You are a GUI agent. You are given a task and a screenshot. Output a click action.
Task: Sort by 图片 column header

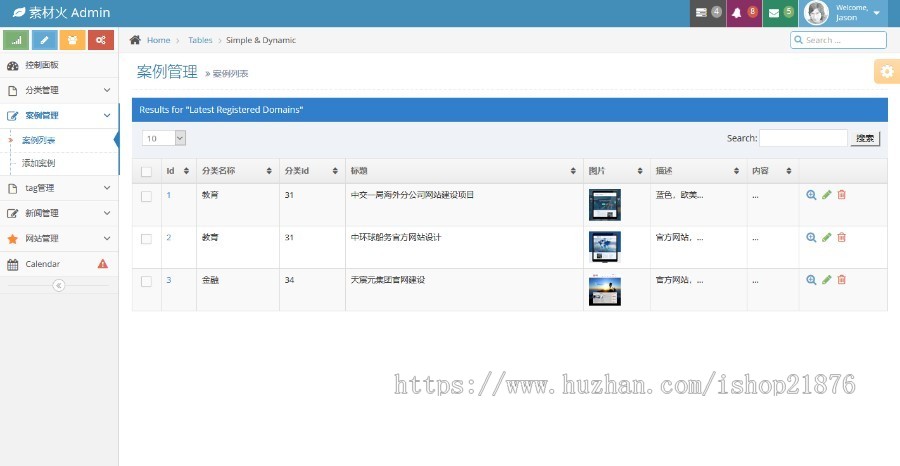616,171
